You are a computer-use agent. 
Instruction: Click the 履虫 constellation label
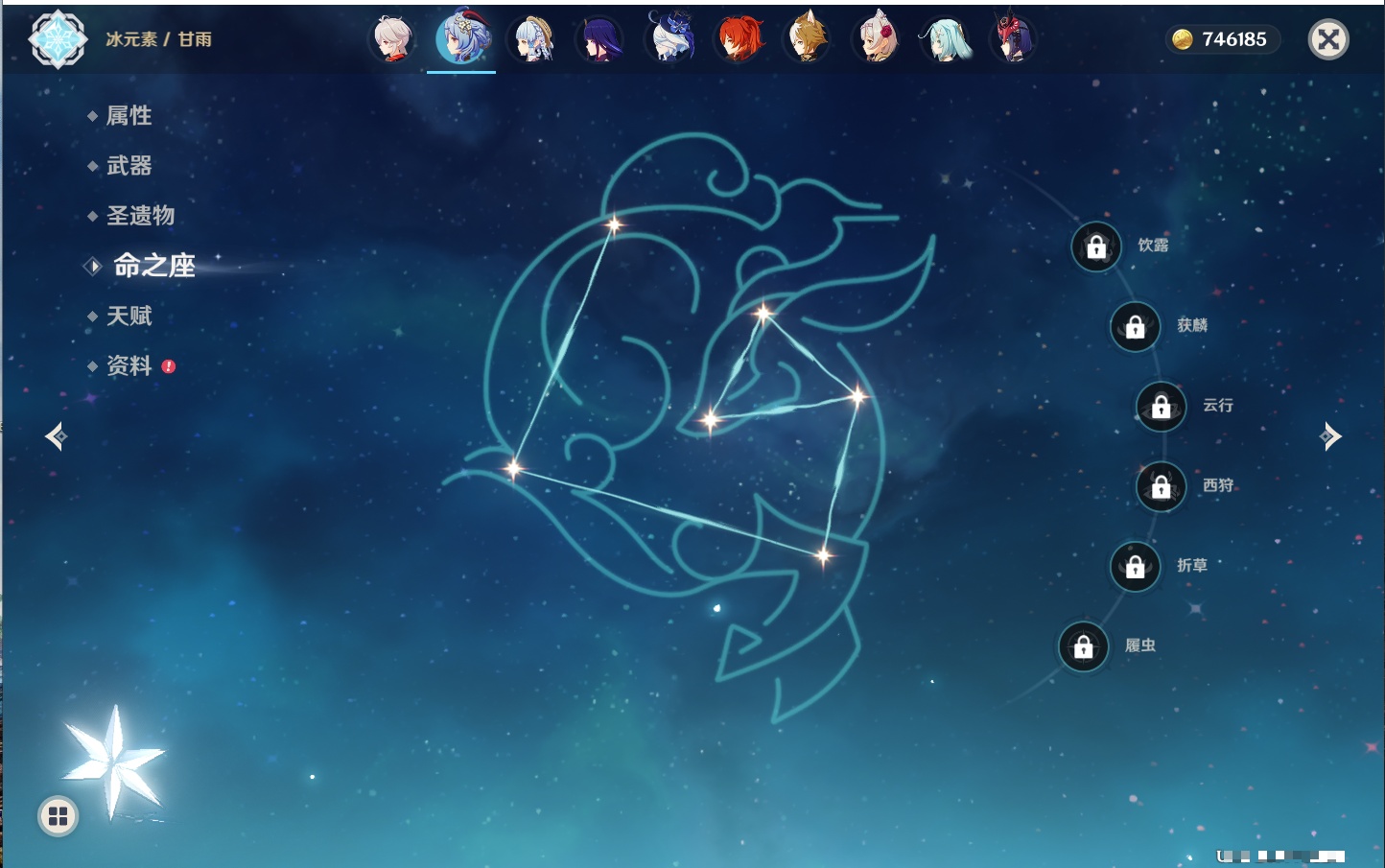pyautogui.click(x=1140, y=645)
